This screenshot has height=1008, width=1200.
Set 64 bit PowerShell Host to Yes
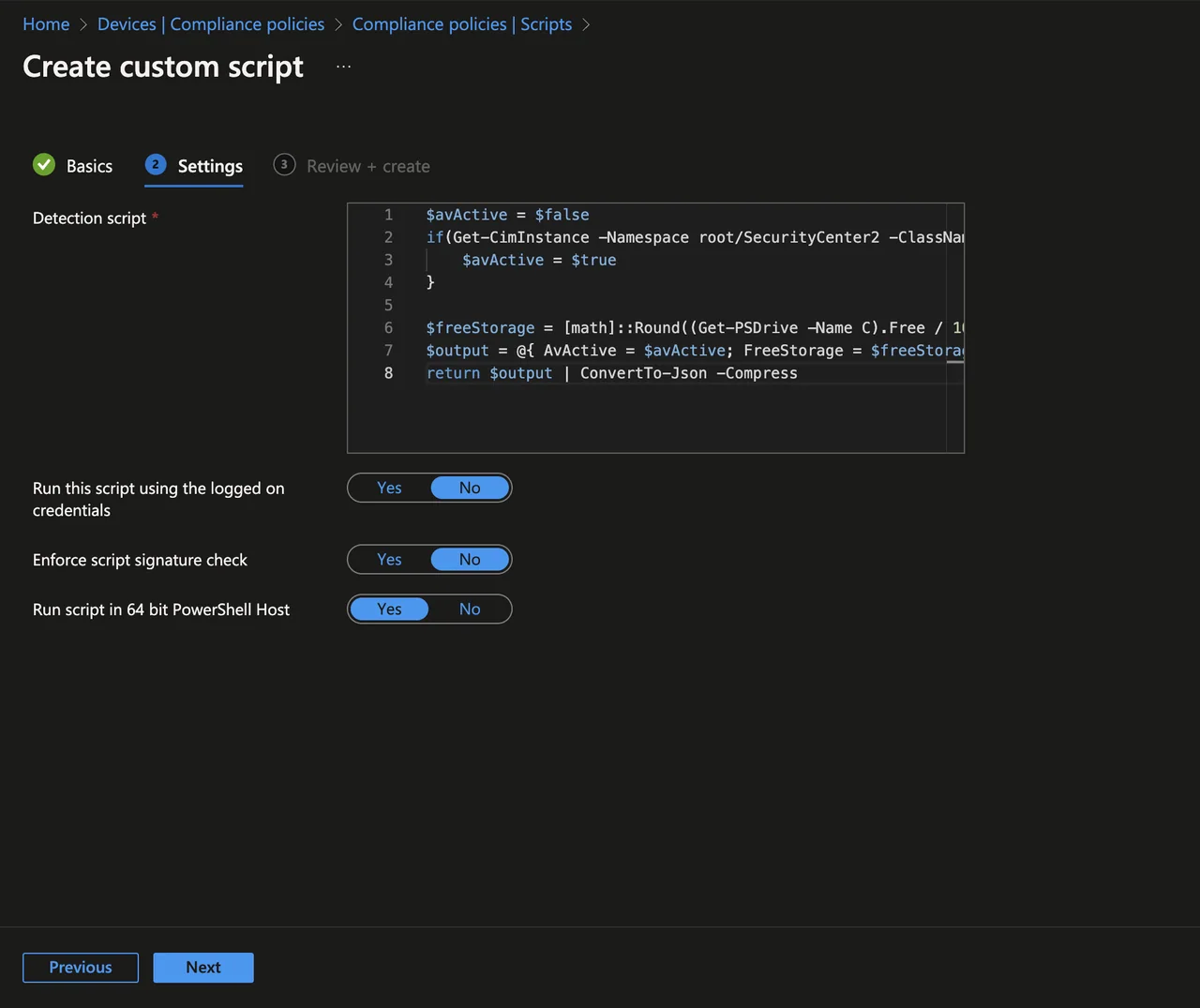point(389,609)
